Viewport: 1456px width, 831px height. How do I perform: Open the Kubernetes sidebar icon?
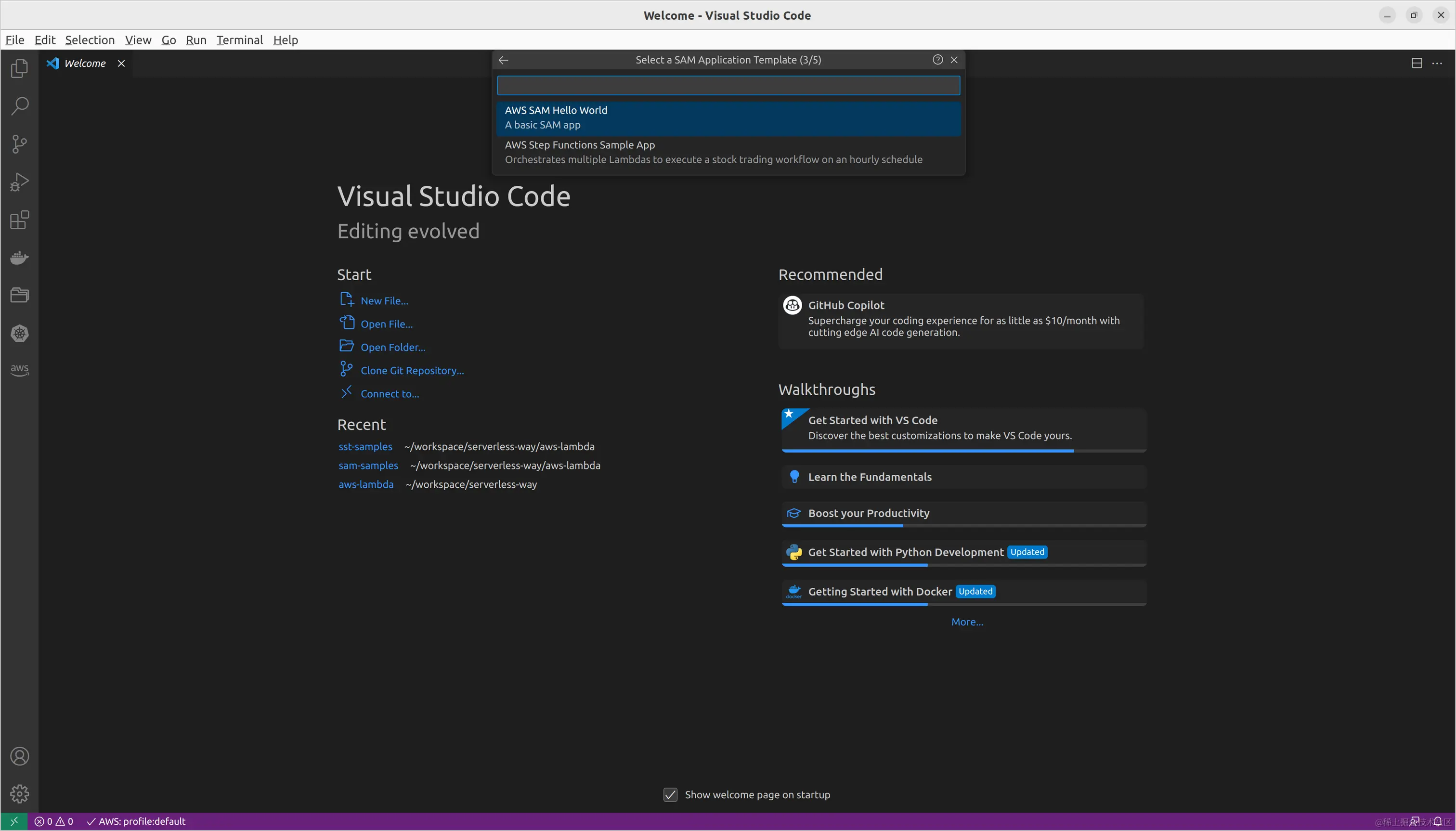click(x=19, y=333)
